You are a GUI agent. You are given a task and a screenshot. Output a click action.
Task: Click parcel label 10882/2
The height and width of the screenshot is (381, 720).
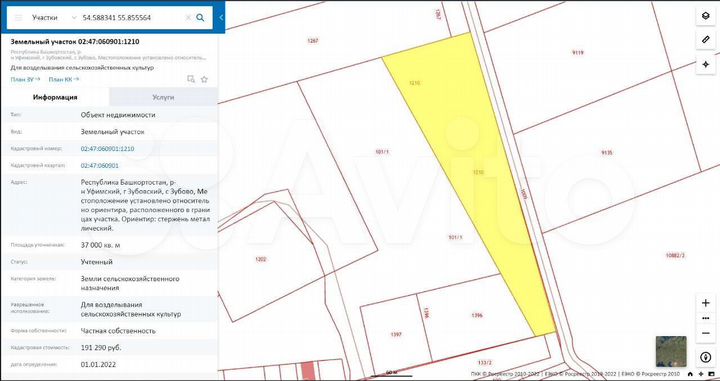click(675, 255)
